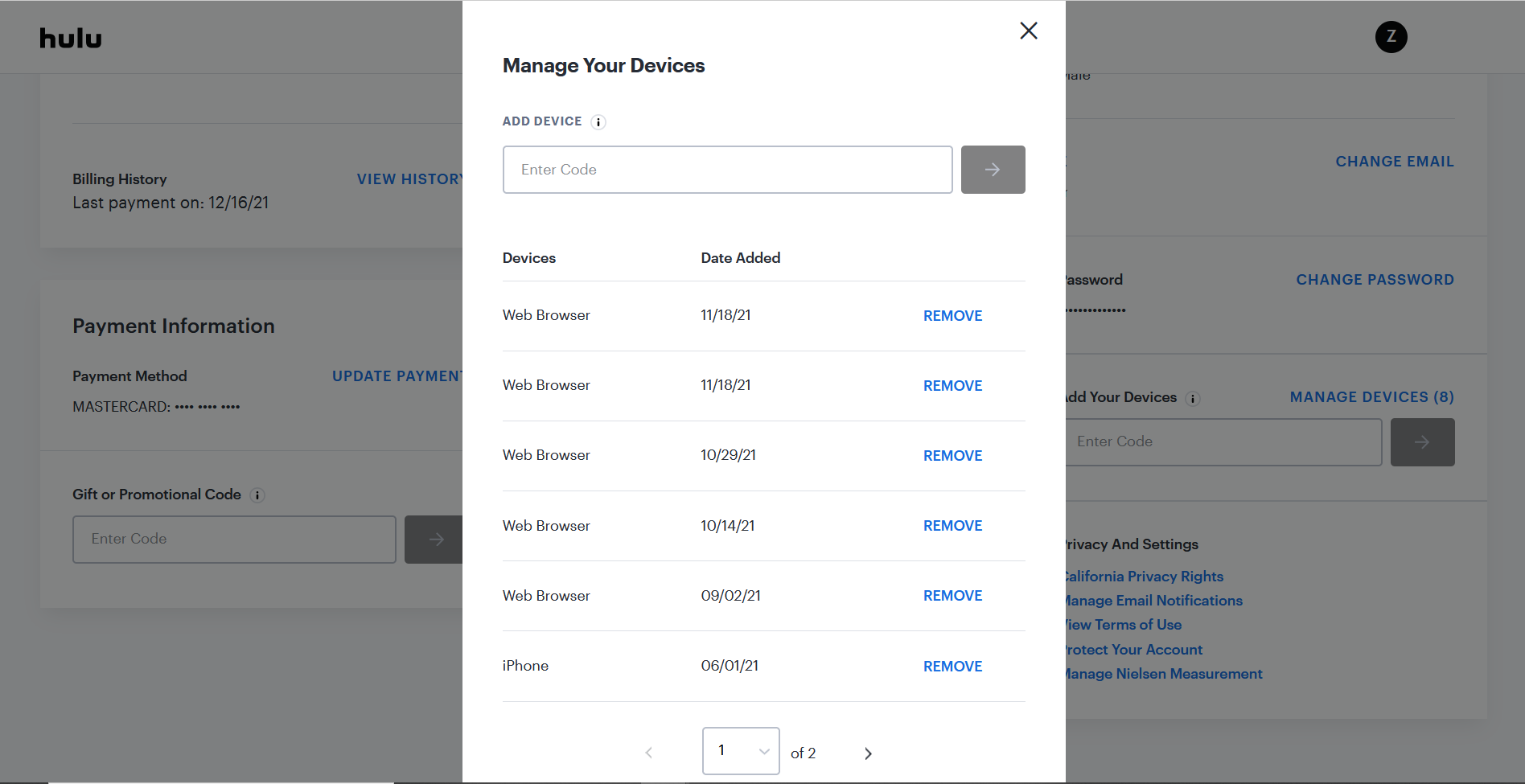The image size is (1525, 784).
Task: Go to previous page of devices
Action: tap(649, 753)
